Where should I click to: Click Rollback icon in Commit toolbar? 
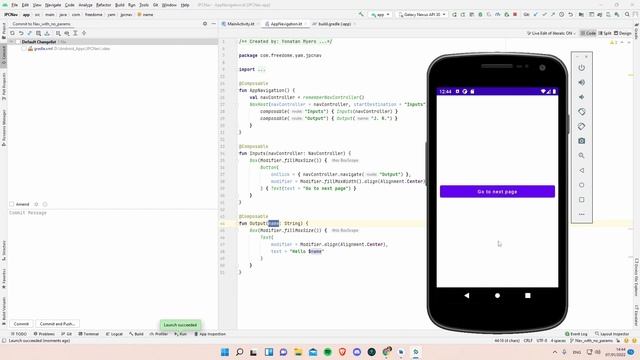click(x=21, y=33)
